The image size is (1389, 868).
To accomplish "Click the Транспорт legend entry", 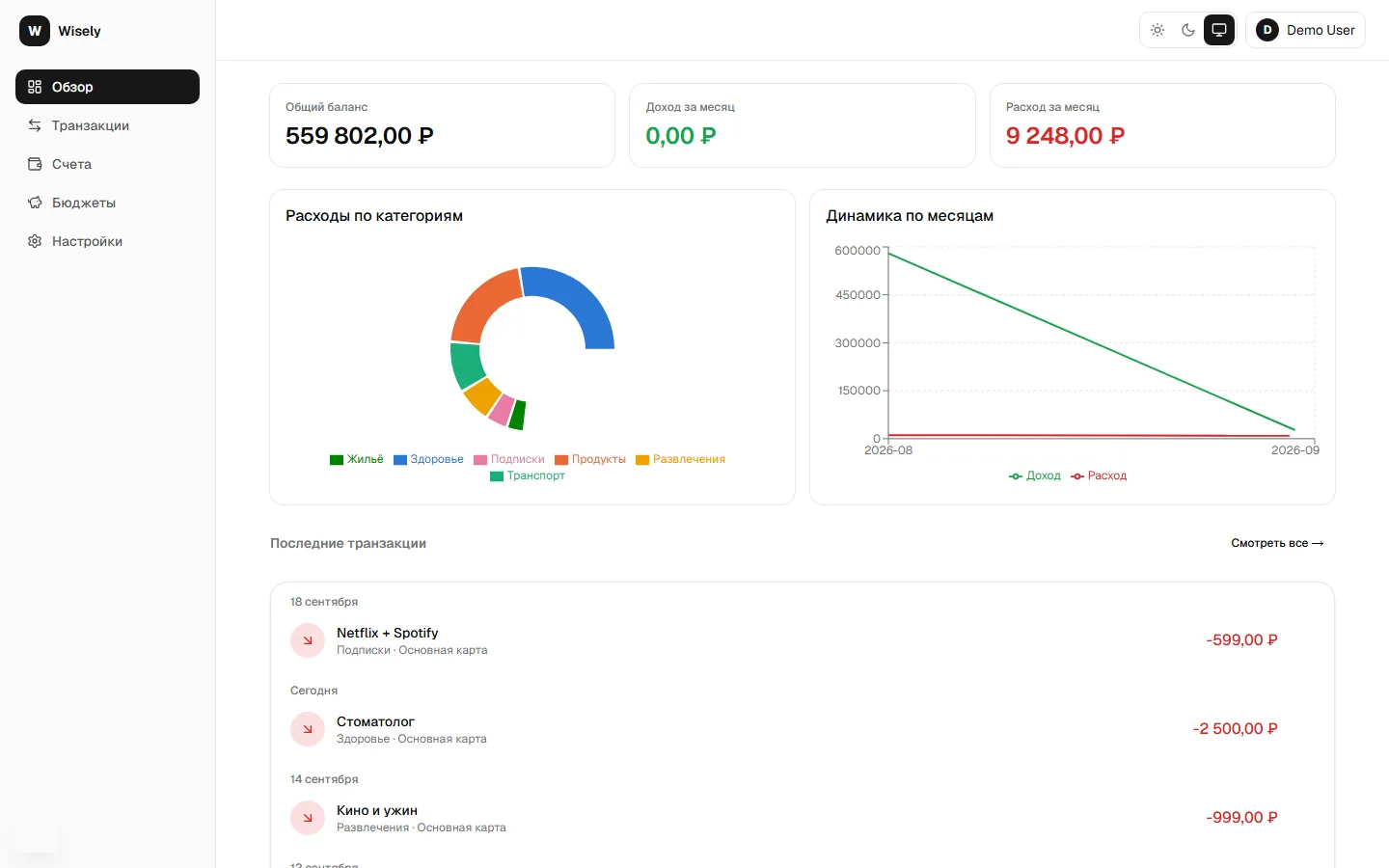I will click(x=528, y=475).
